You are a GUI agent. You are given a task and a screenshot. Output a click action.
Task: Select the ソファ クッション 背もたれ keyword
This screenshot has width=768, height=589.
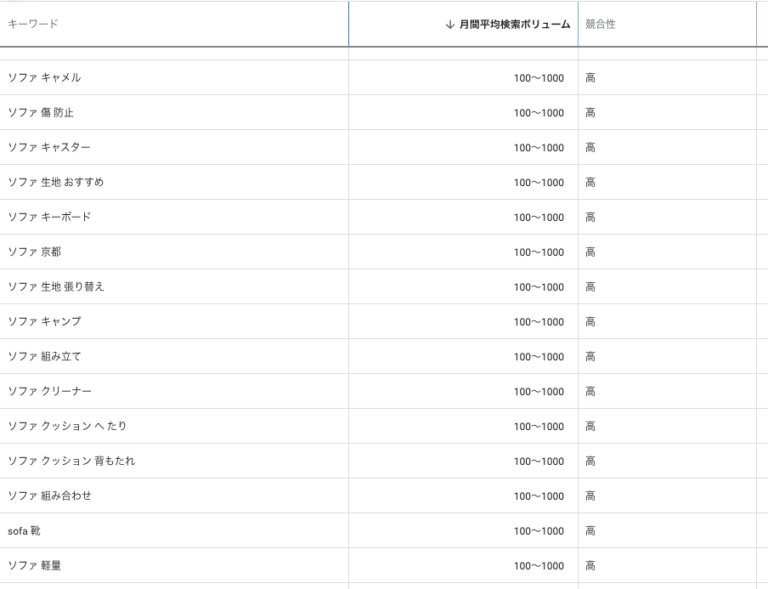click(x=71, y=461)
